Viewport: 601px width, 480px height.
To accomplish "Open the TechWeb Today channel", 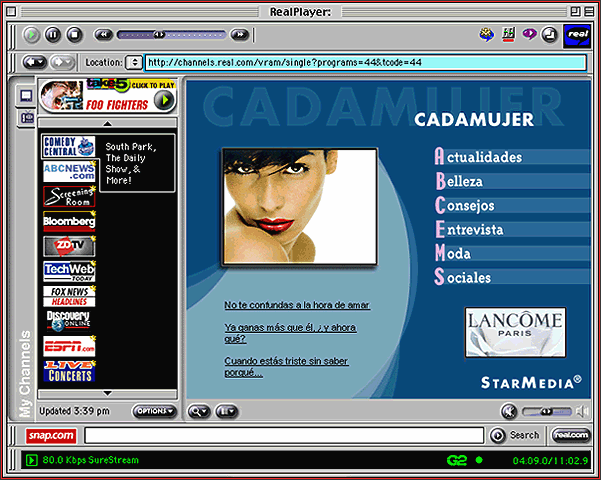I will coord(69,271).
